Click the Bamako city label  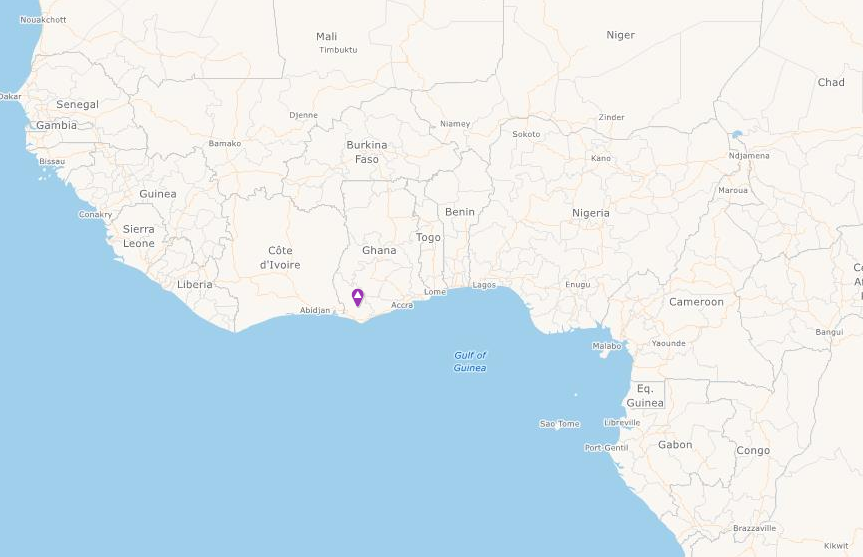(225, 143)
